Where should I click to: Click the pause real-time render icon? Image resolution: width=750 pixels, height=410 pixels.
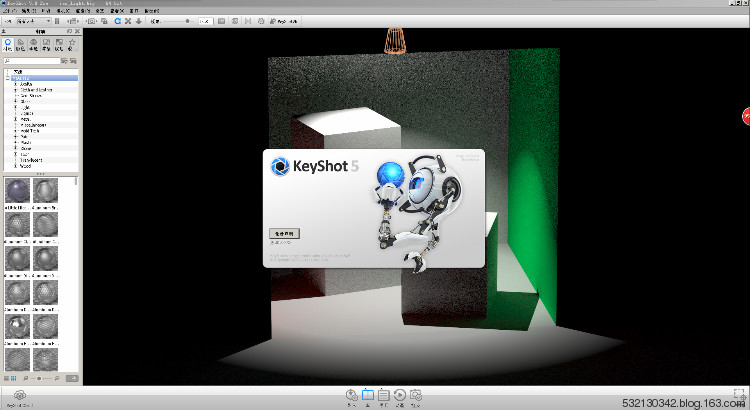coord(57,21)
